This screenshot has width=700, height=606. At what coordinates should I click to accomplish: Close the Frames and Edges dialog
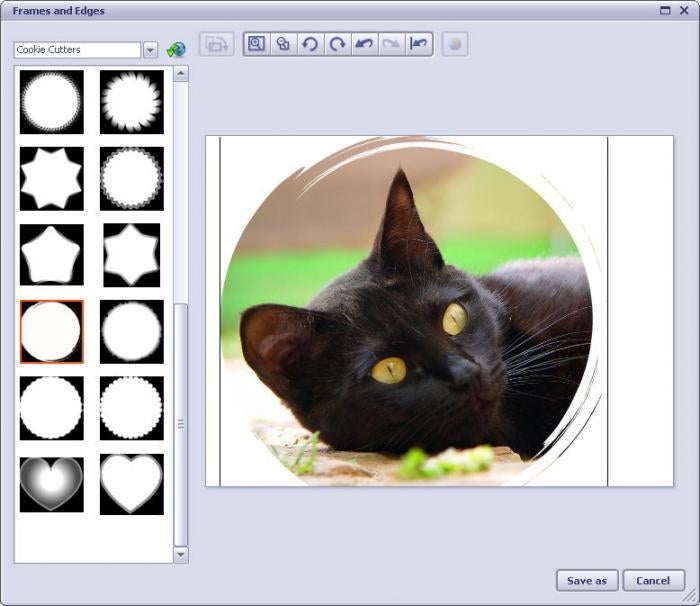684,10
